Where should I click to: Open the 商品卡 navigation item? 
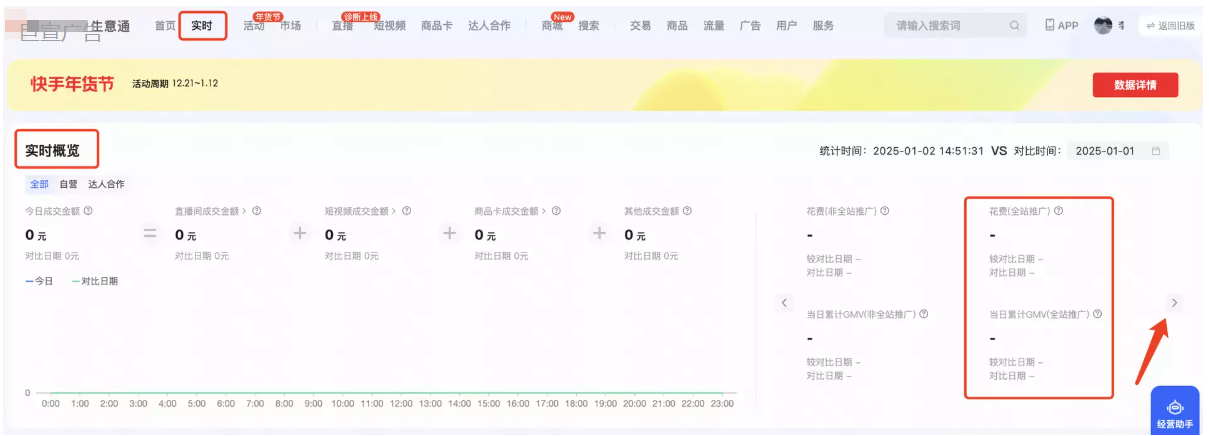(x=437, y=26)
